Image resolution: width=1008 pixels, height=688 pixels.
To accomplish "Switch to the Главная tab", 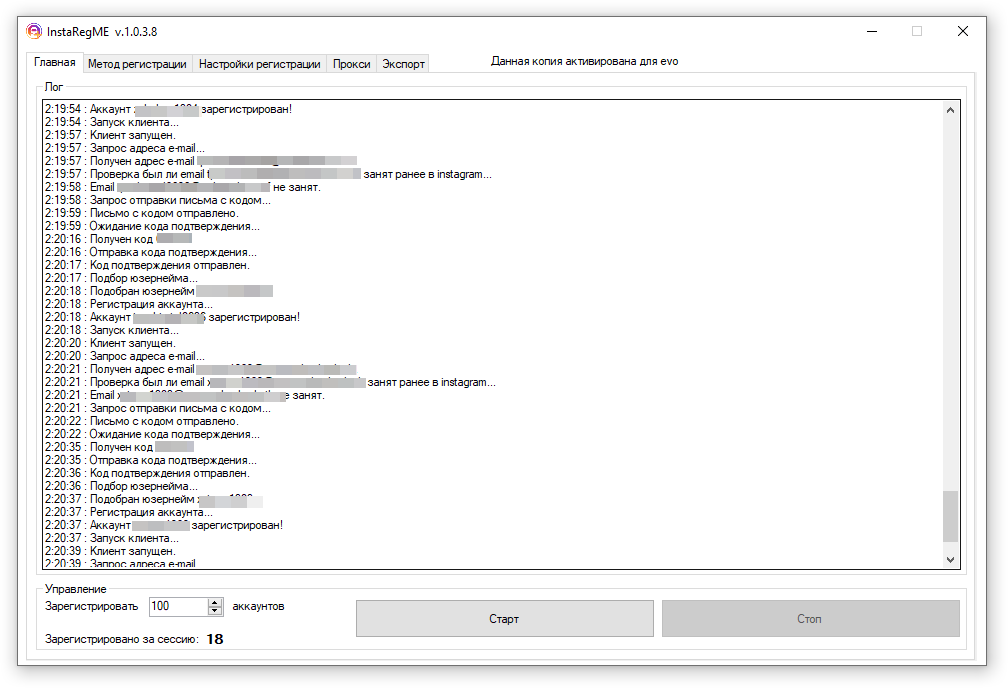I will (55, 62).
